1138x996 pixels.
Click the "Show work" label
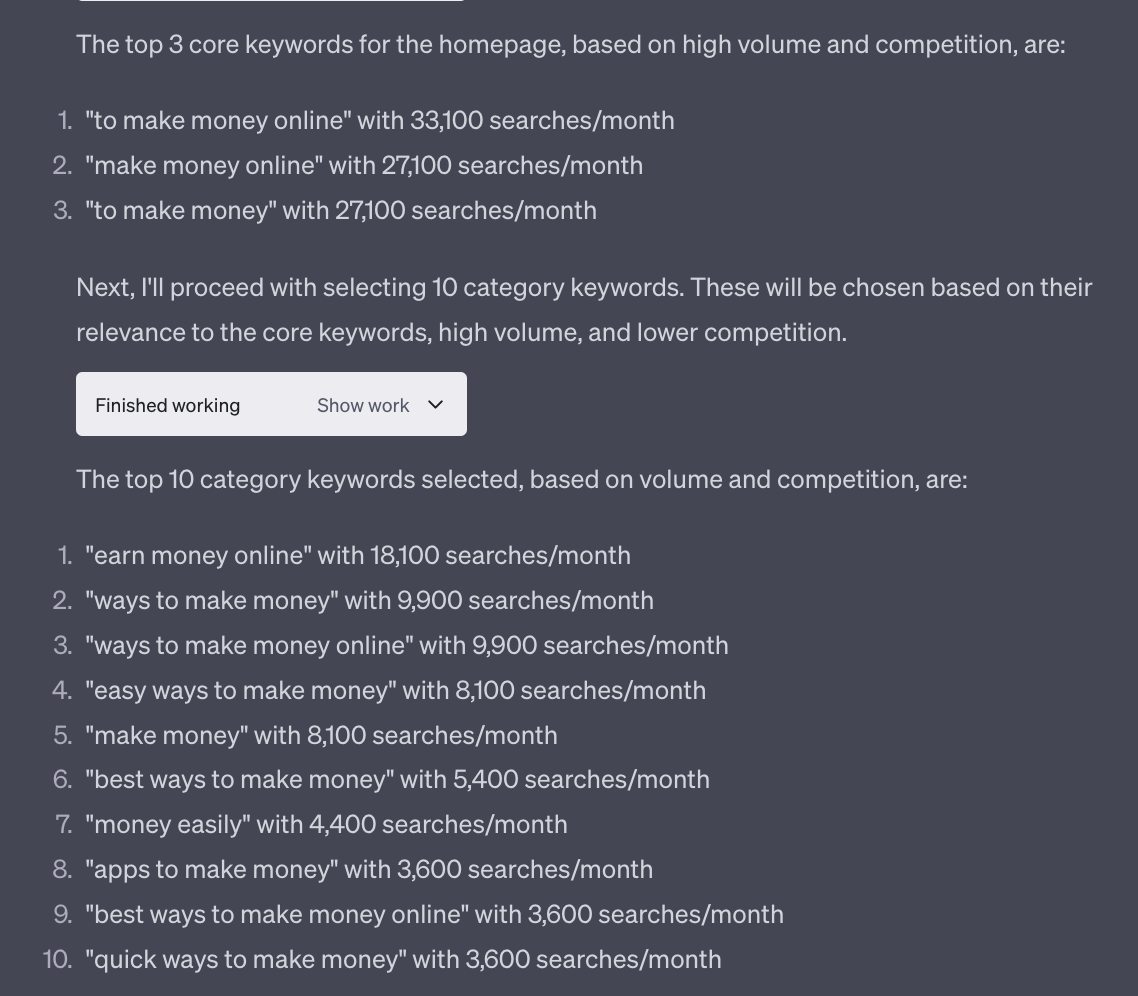coord(362,405)
